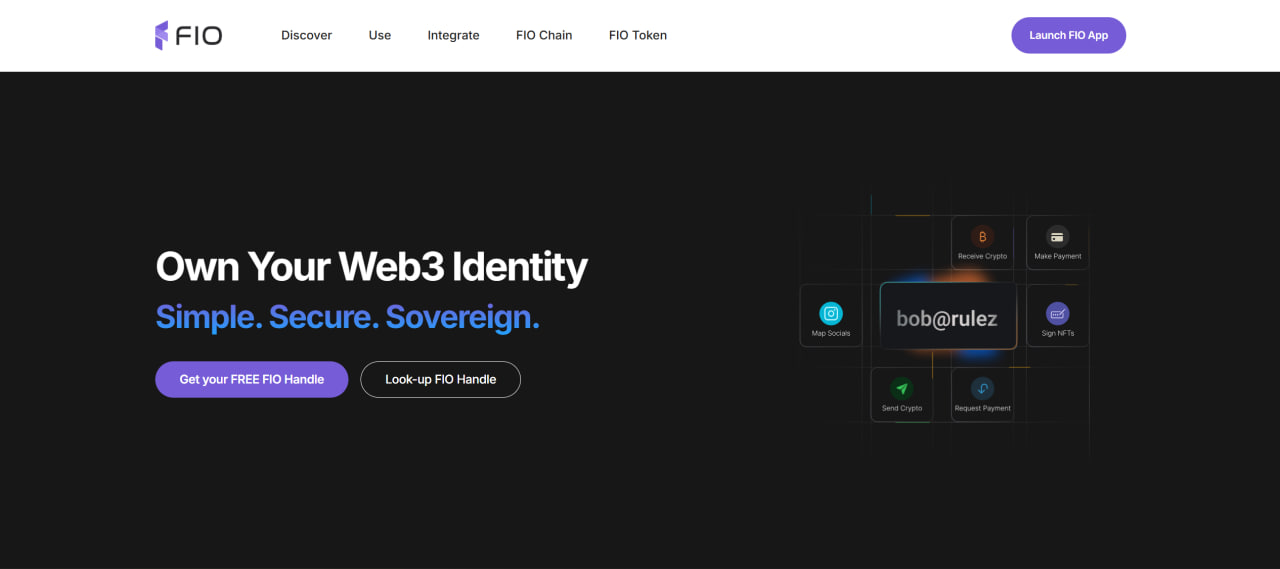1280x569 pixels.
Task: Click Look-up FIO Handle button
Action: pyautogui.click(x=440, y=379)
